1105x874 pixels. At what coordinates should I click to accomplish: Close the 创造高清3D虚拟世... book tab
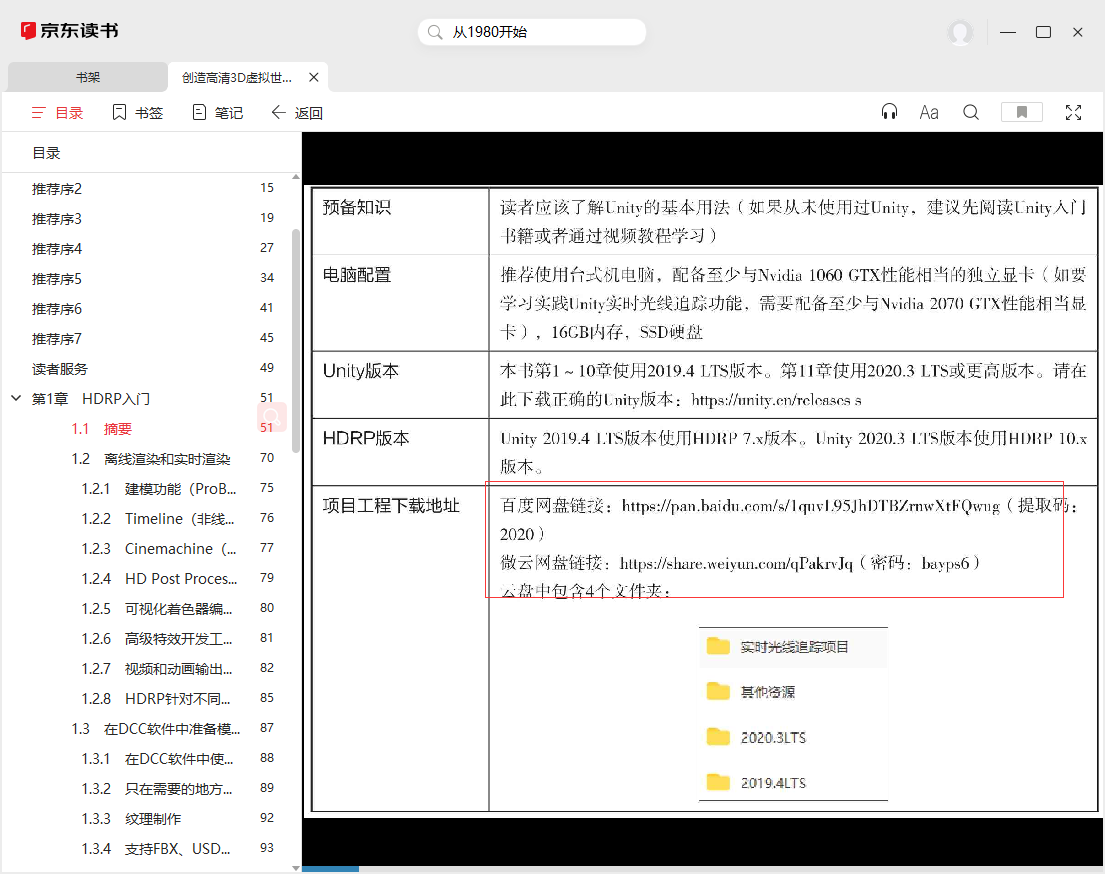314,78
